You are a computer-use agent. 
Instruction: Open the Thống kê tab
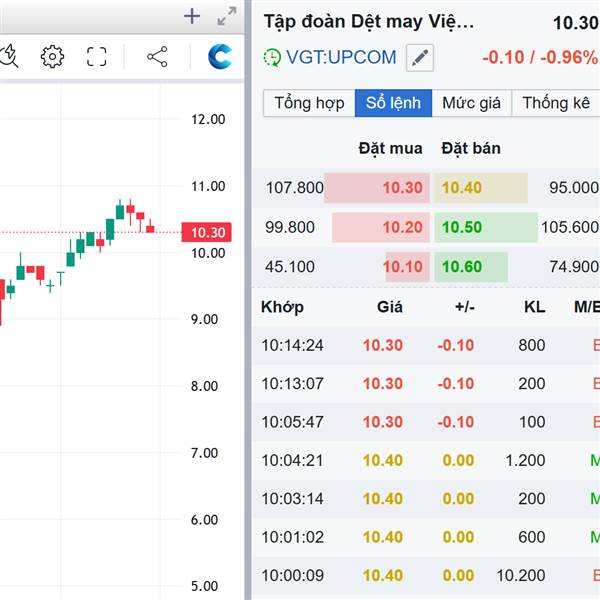(556, 103)
